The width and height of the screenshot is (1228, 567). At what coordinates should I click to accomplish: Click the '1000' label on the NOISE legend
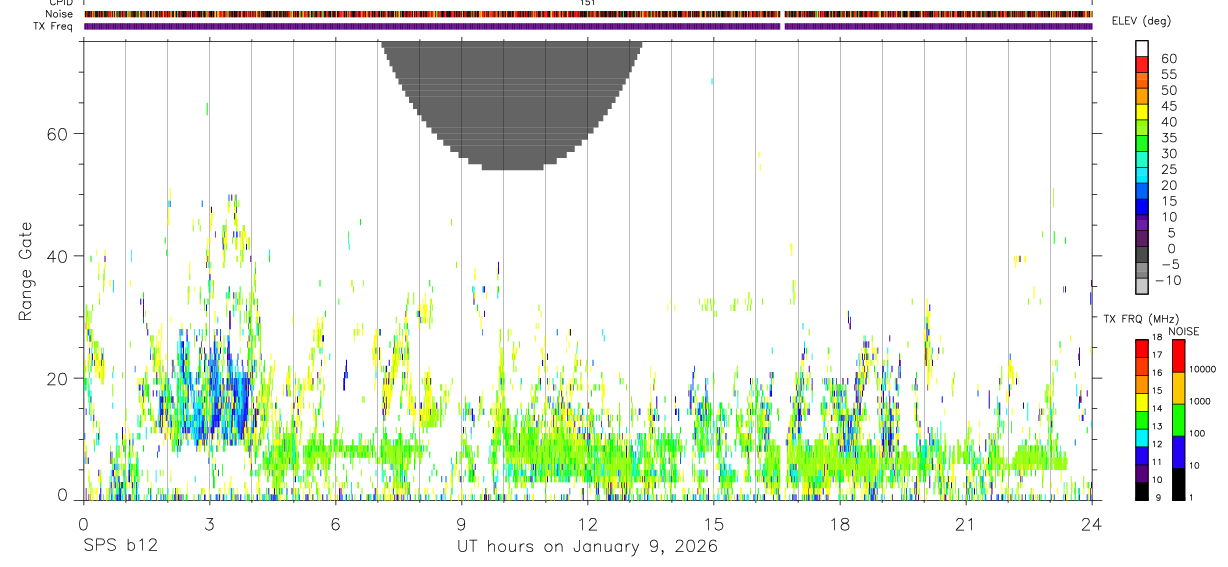(x=1200, y=401)
